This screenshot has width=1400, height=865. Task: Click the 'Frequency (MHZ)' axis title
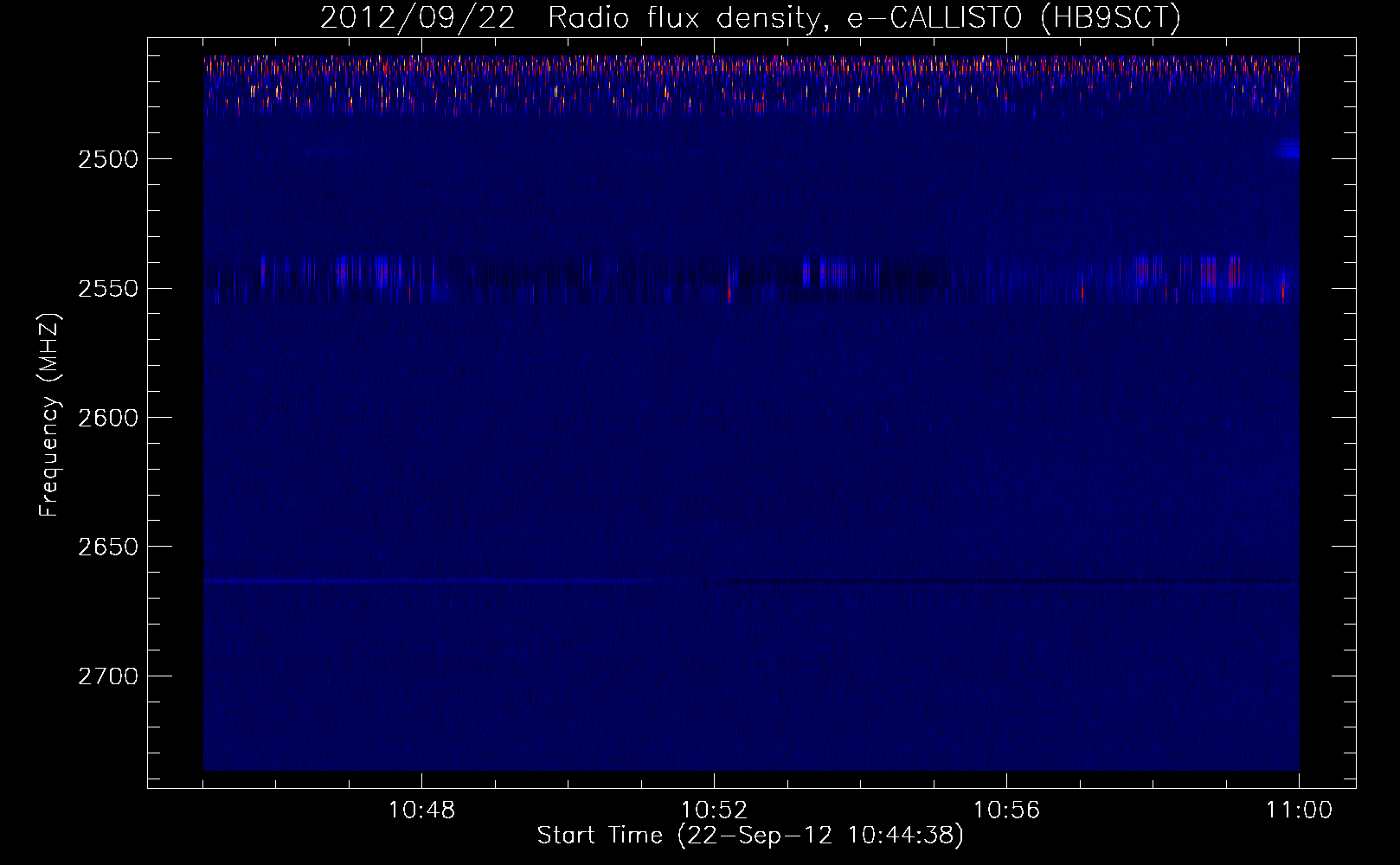coord(50,415)
